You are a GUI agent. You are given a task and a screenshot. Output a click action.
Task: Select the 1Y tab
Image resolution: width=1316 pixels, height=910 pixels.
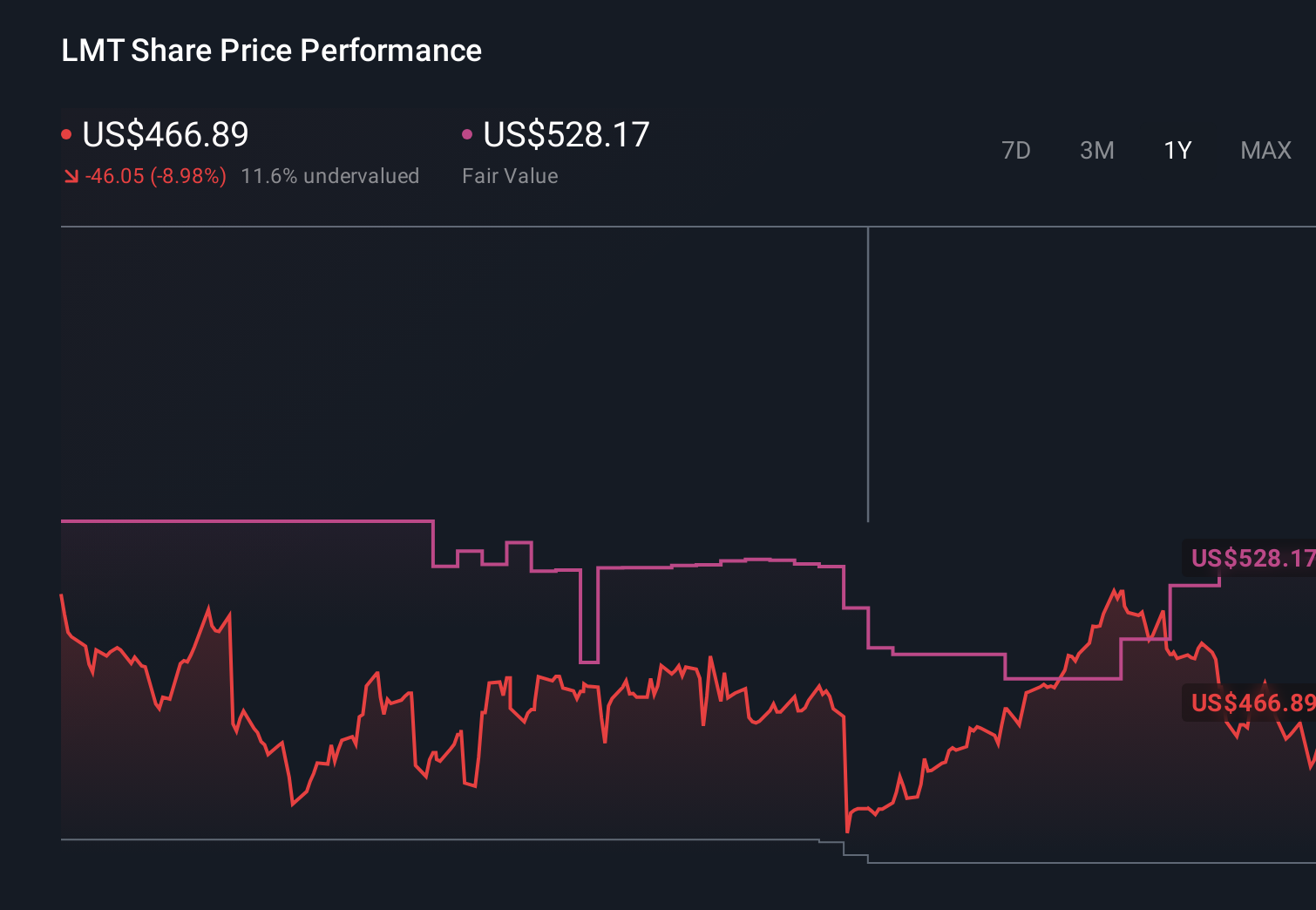(1177, 150)
